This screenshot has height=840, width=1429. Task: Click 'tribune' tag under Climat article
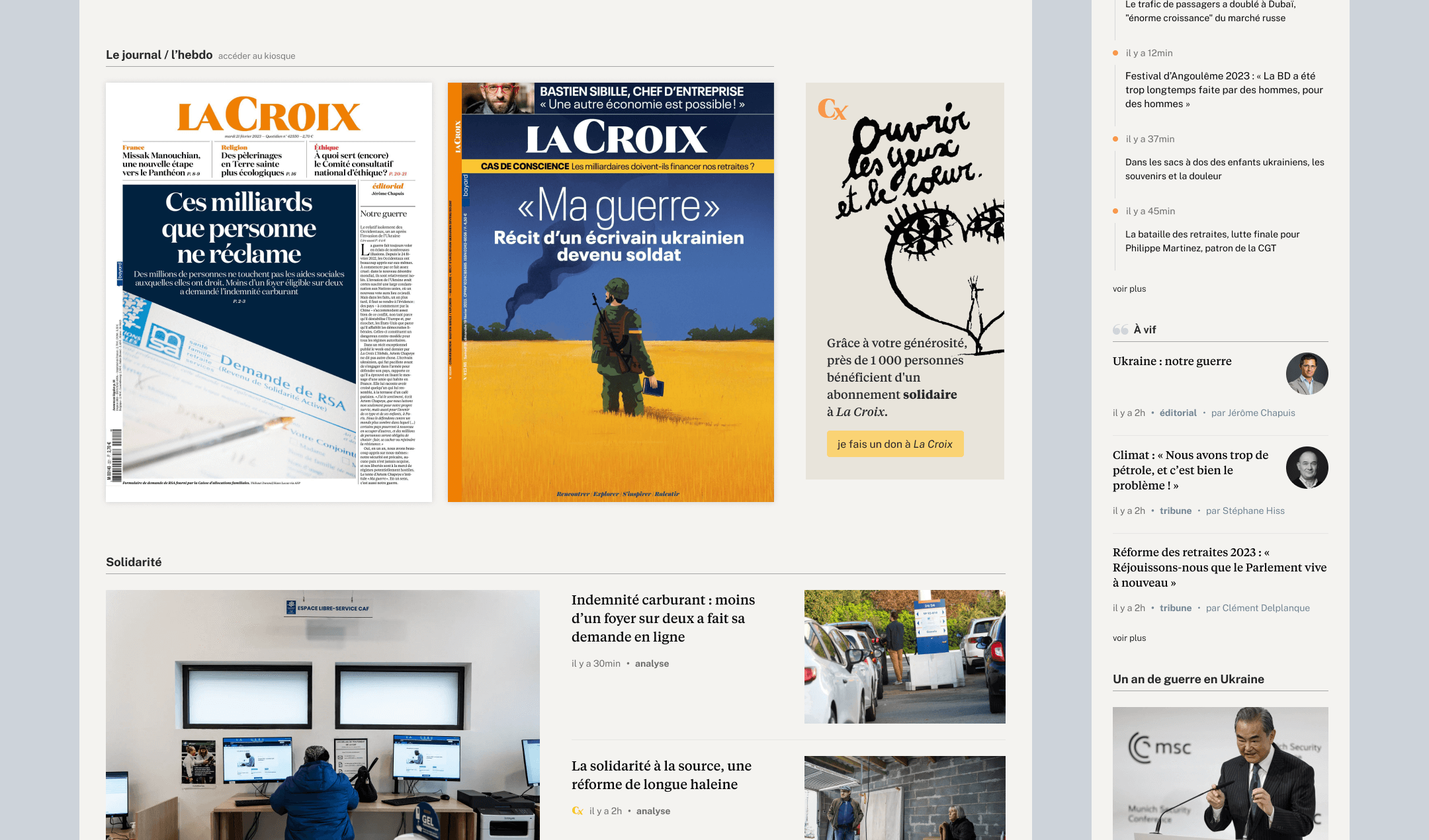(1176, 511)
